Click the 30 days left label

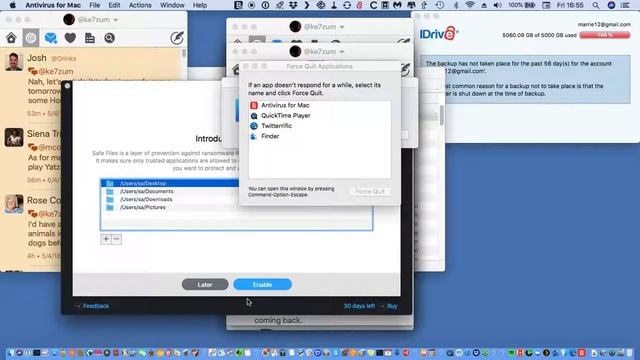click(x=359, y=306)
